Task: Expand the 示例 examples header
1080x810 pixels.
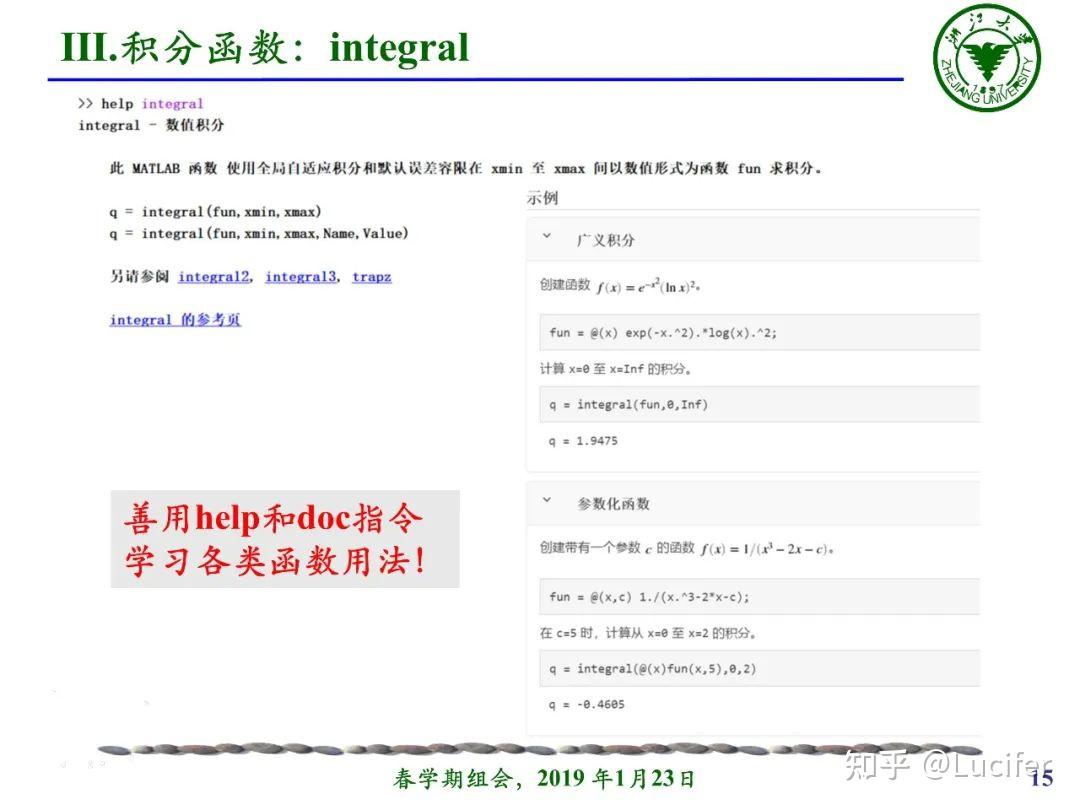Action: click(545, 199)
